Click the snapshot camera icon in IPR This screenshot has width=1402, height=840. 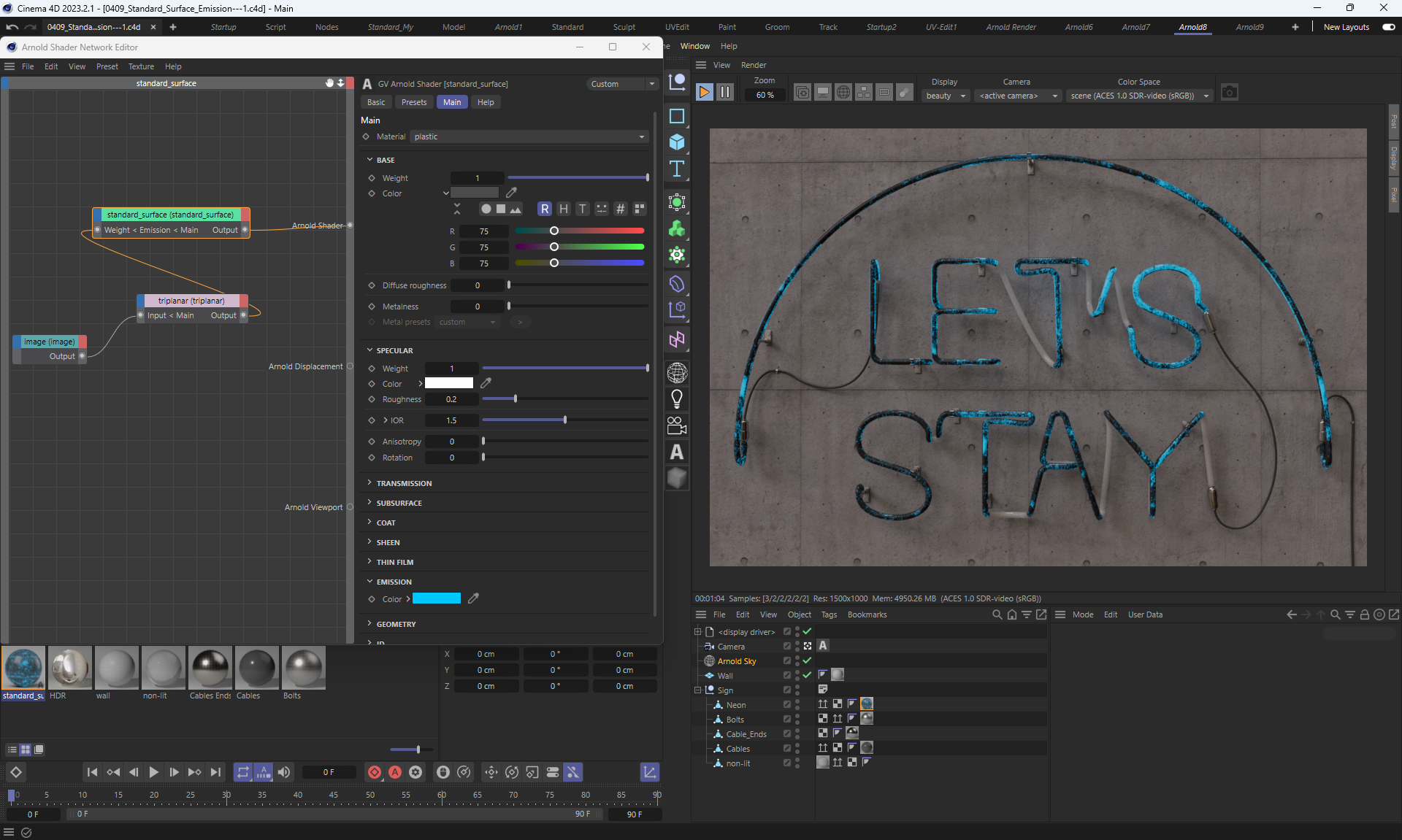click(1229, 93)
